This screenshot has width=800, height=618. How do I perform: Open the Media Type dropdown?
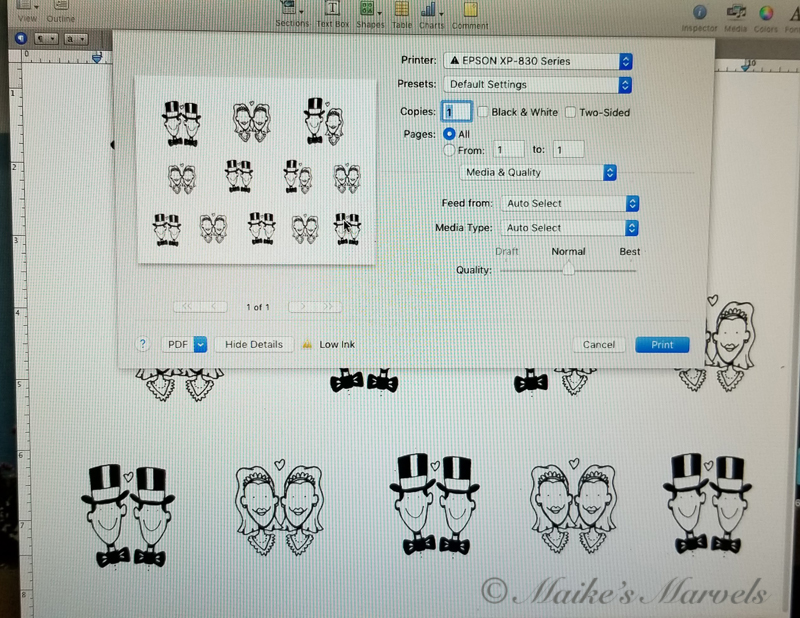click(x=570, y=228)
